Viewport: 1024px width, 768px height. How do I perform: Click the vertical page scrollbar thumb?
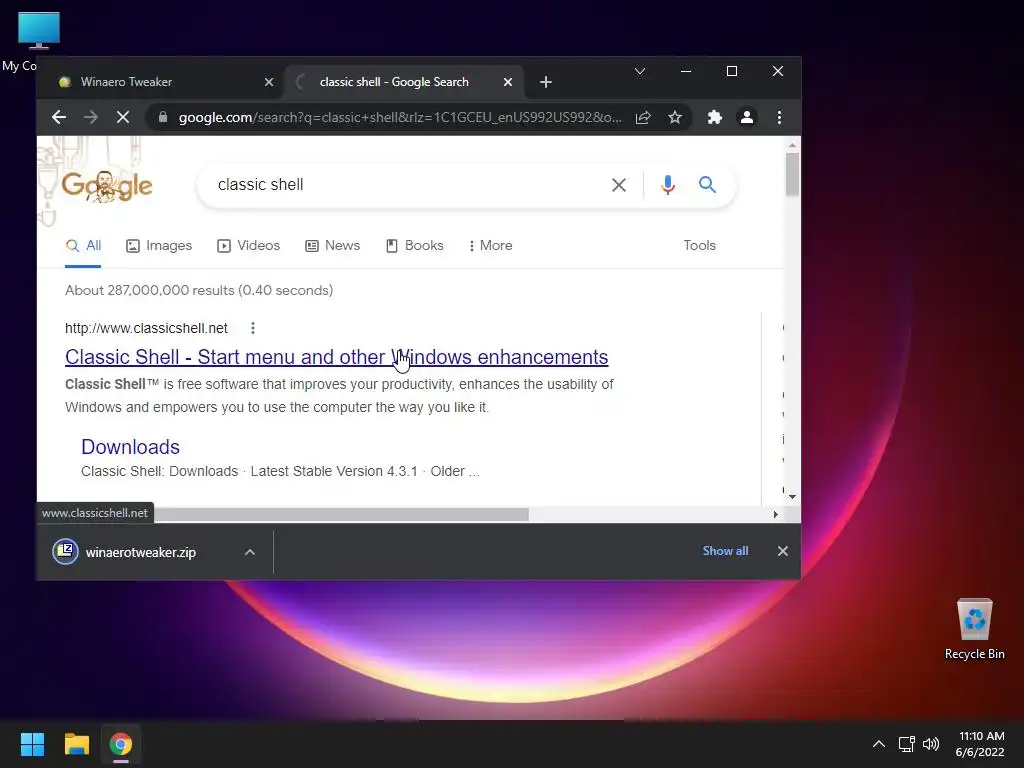point(792,174)
